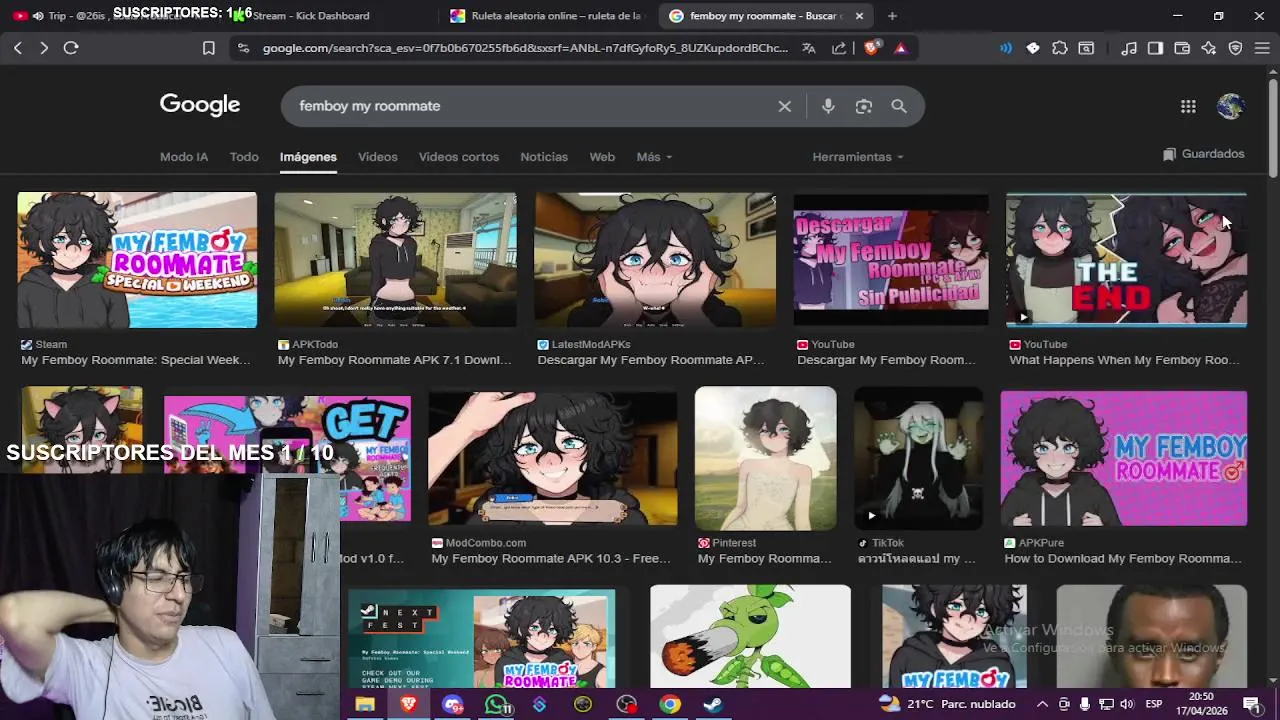The image size is (1280, 720).
Task: Switch to the Videos tab
Action: (378, 157)
